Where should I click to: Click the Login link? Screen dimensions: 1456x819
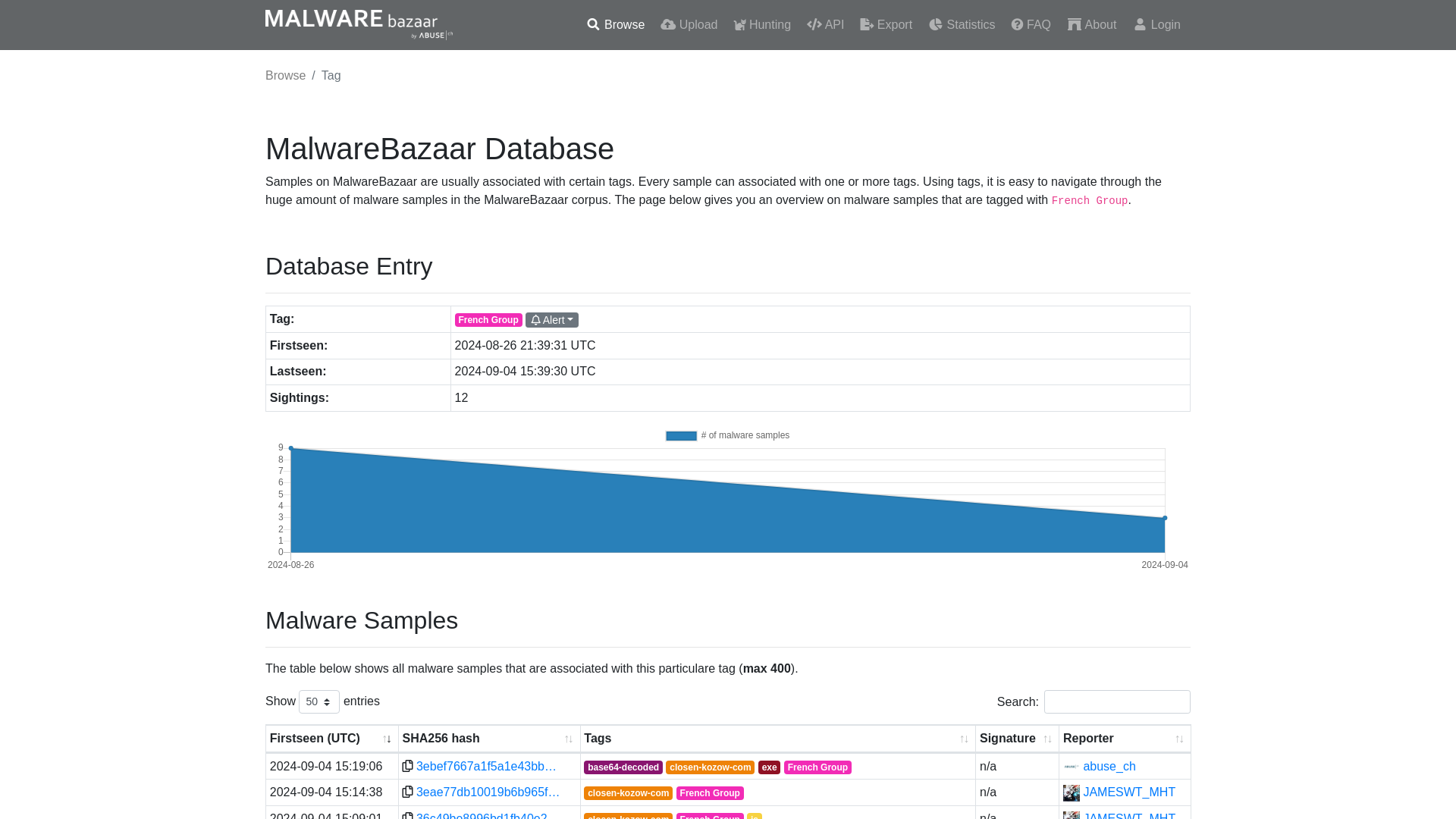pyautogui.click(x=1157, y=25)
